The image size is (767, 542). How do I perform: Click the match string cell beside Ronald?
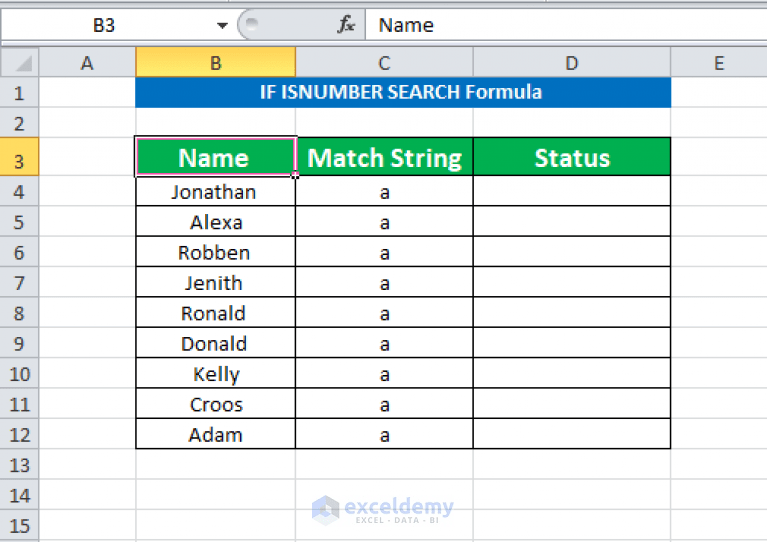tap(384, 313)
